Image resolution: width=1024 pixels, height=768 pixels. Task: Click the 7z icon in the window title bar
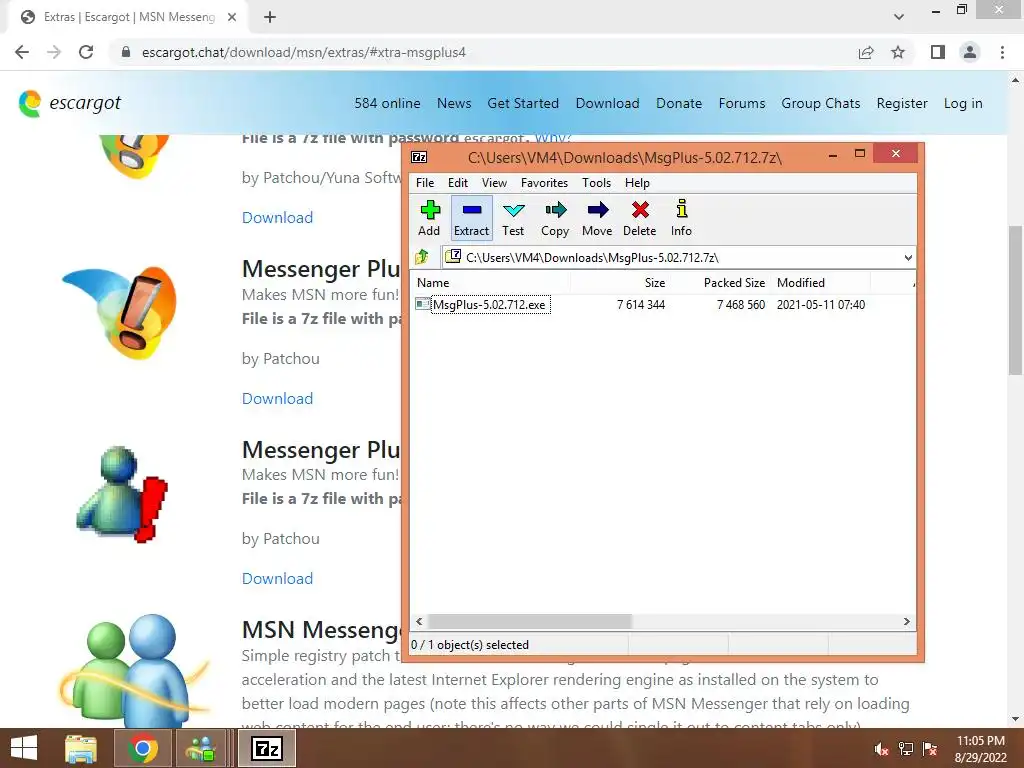click(419, 157)
